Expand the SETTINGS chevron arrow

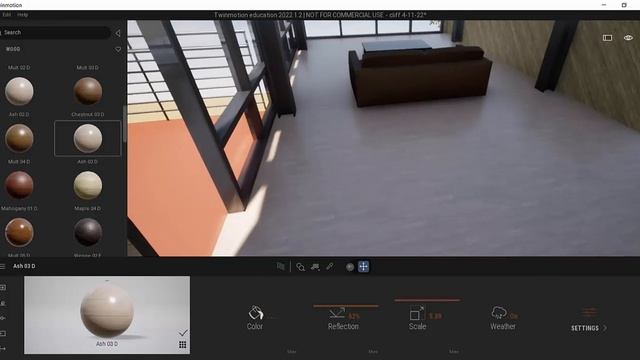click(x=605, y=328)
